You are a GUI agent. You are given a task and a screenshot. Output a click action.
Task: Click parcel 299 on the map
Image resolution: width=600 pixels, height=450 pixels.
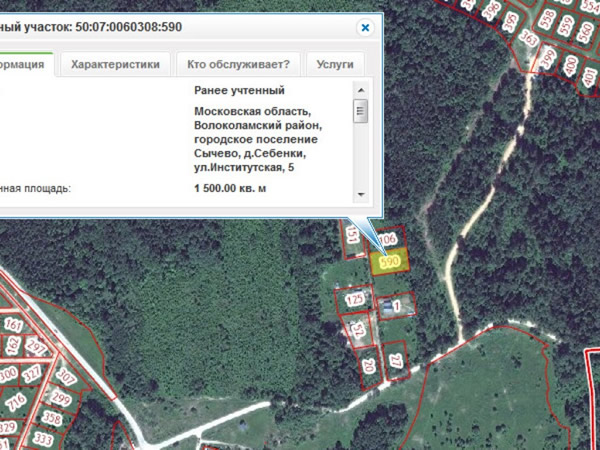point(61,399)
